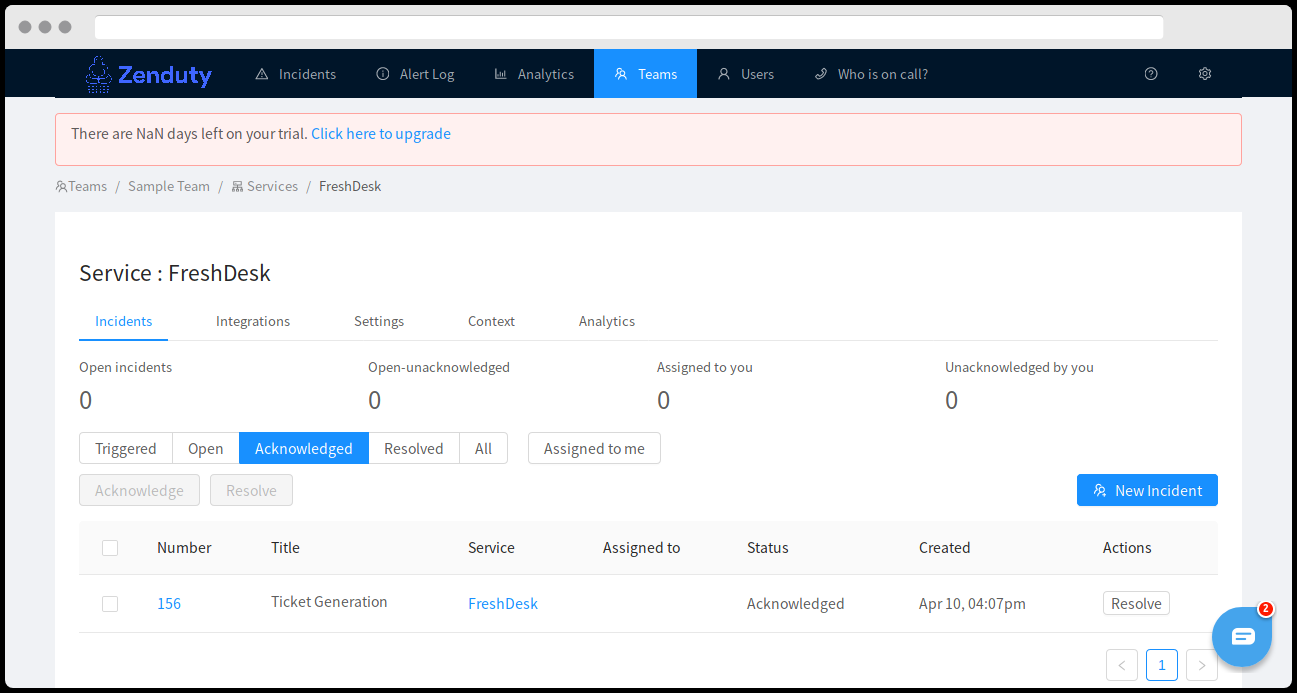The image size is (1297, 693).
Task: Go to Incidents in top navigation
Action: (296, 74)
